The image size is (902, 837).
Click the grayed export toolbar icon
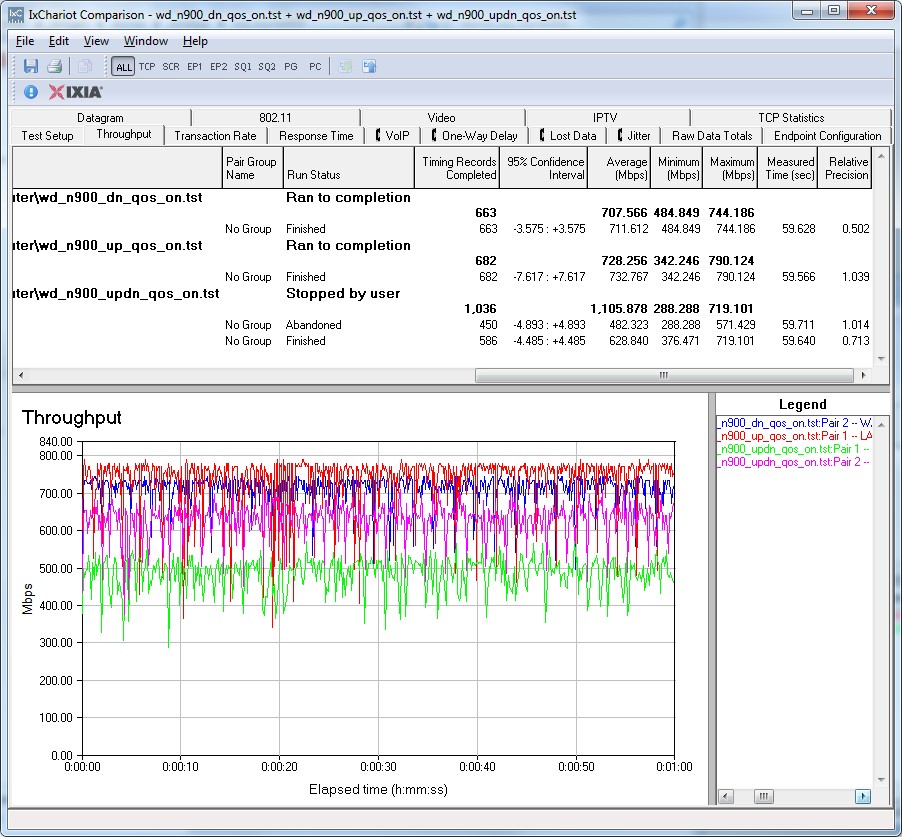coord(345,66)
